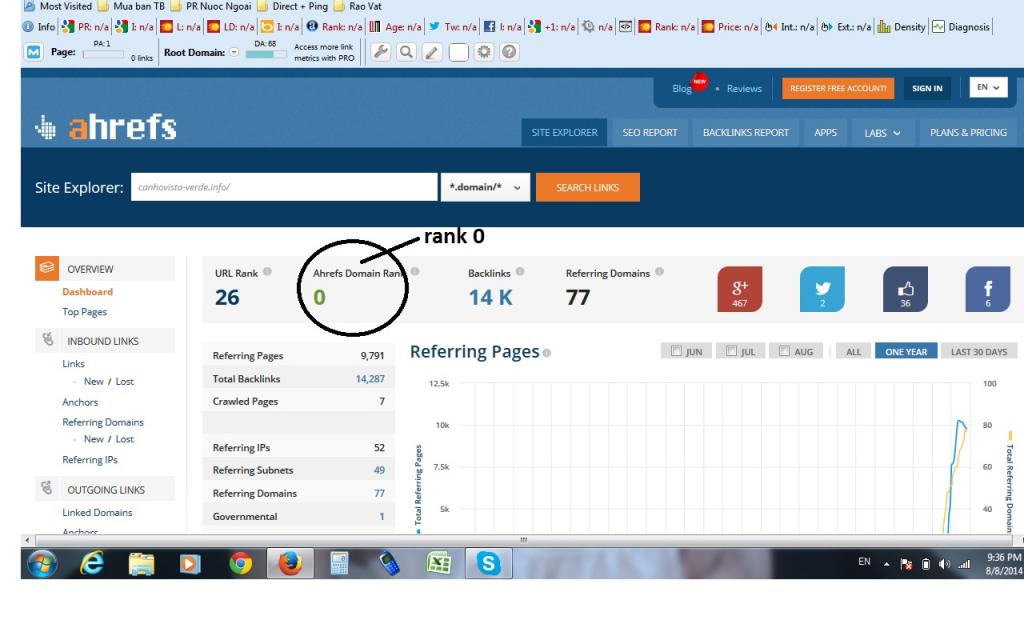Image resolution: width=1024 pixels, height=640 pixels.
Task: Open the Backlinks Report tab
Action: (x=746, y=133)
